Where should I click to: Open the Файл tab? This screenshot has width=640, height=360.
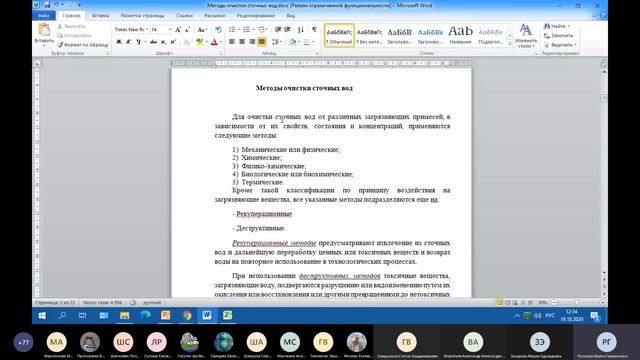(44, 16)
